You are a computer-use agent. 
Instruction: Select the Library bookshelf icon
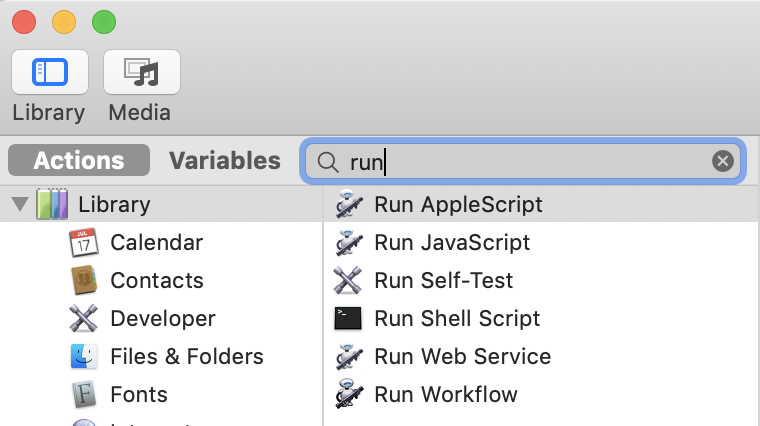[x=52, y=204]
